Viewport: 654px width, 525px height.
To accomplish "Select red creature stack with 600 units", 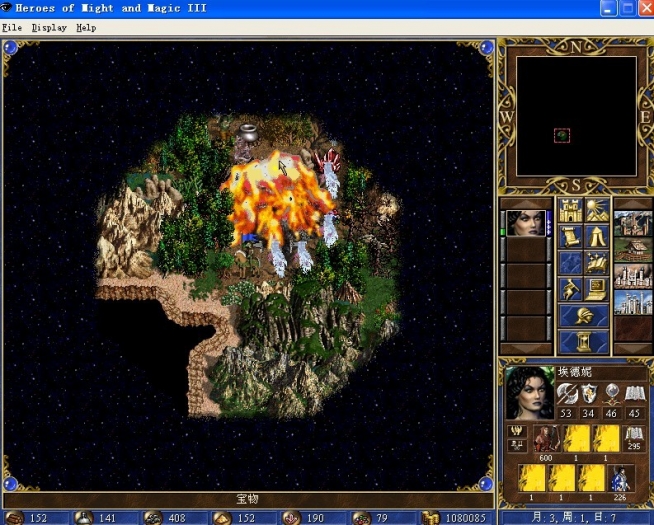I will (x=546, y=439).
